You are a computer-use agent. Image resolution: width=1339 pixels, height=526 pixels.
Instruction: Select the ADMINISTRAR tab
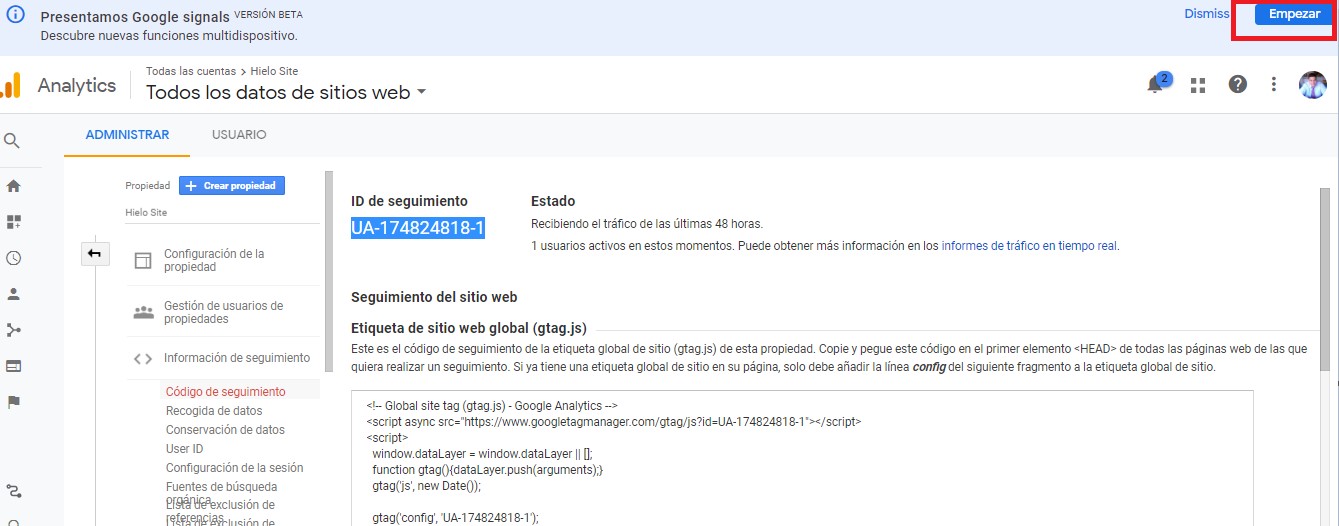point(127,135)
